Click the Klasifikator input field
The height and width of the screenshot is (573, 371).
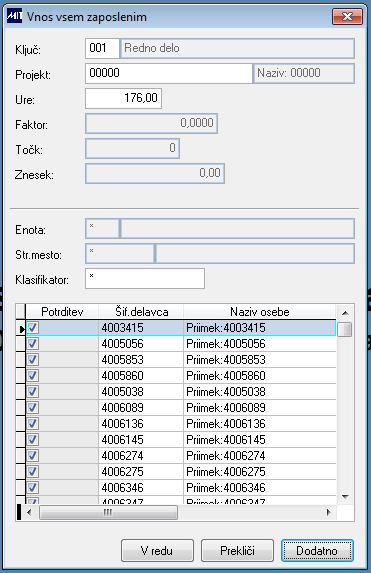[145, 278]
